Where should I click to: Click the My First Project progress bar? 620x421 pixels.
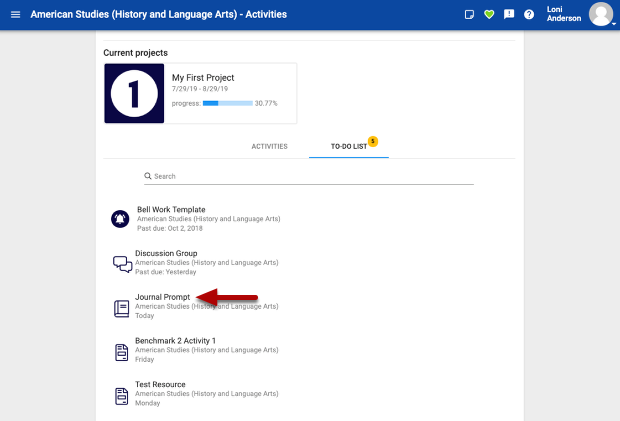[227, 103]
